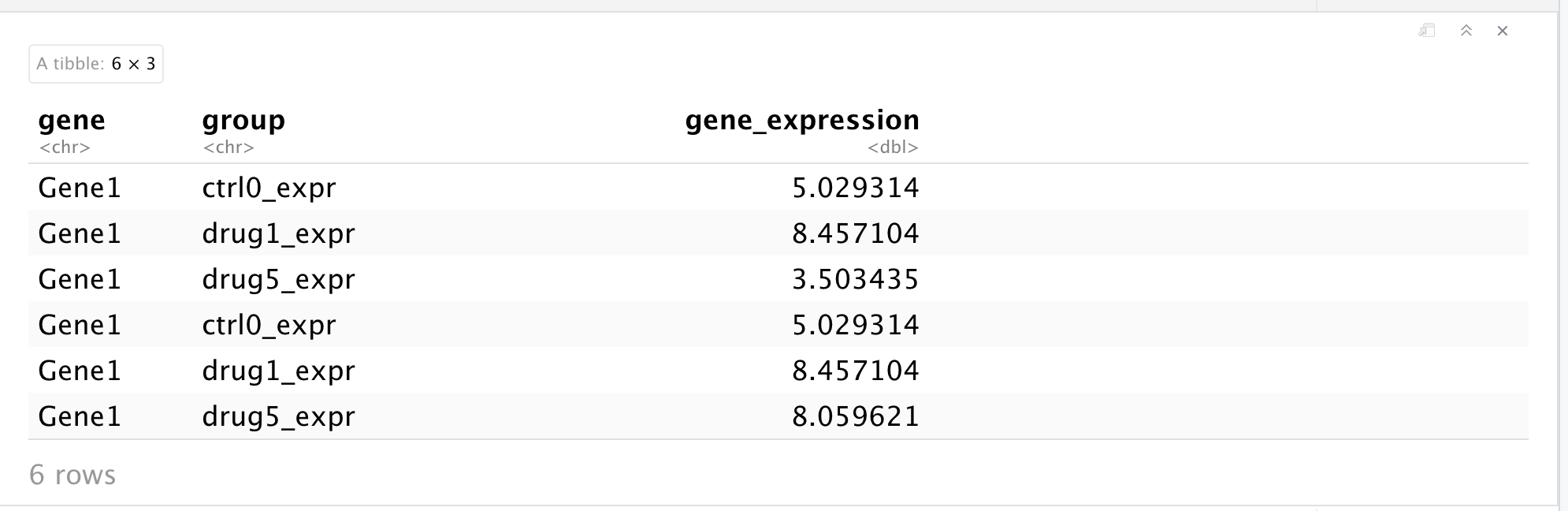1568x511 pixels.
Task: Click the '6 rows' footer text
Action: pyautogui.click(x=72, y=475)
